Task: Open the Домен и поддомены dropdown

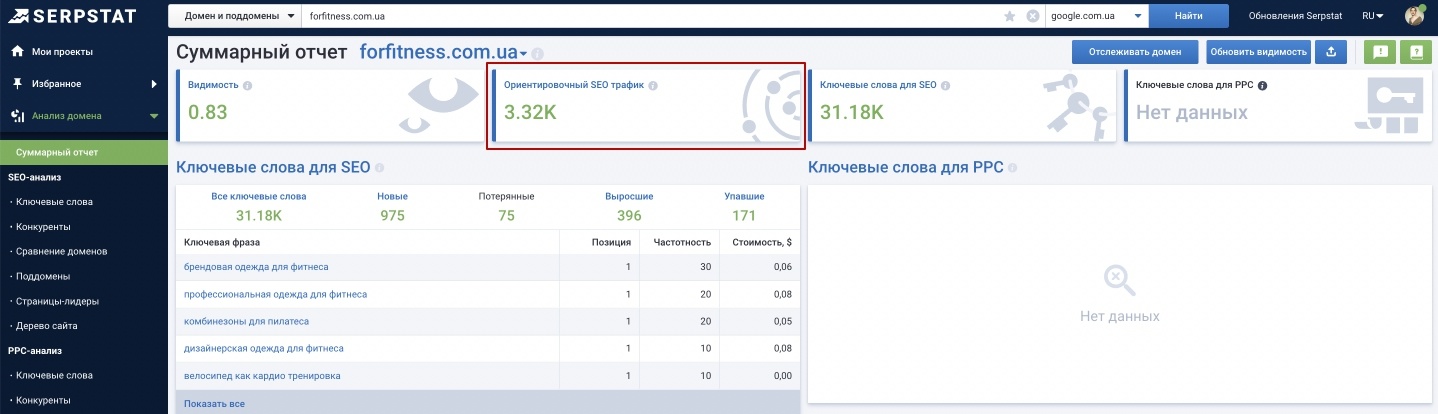Action: coord(235,16)
